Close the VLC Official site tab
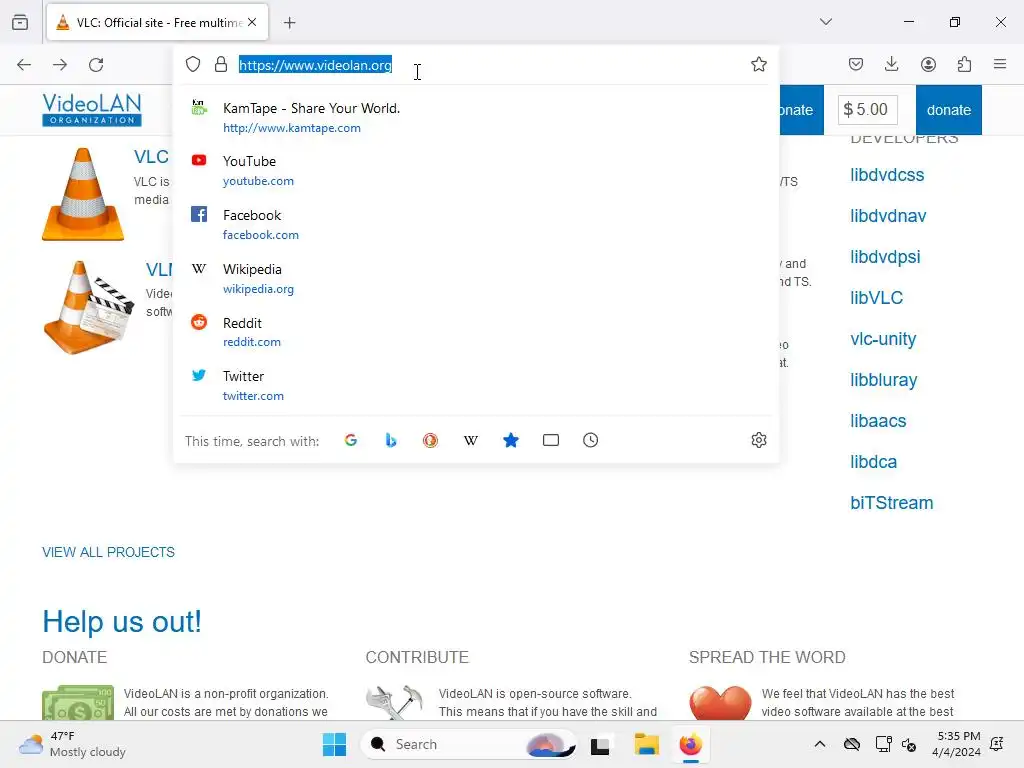This screenshot has width=1024, height=768. point(252,22)
